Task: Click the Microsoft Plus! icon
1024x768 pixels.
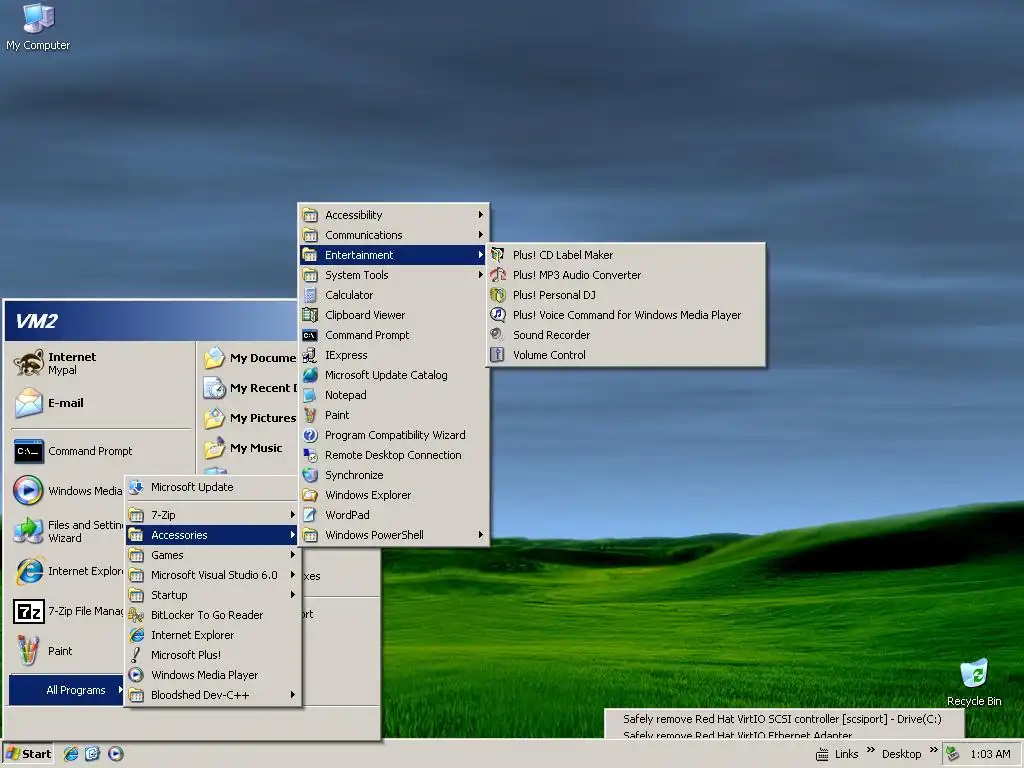Action: [x=136, y=655]
